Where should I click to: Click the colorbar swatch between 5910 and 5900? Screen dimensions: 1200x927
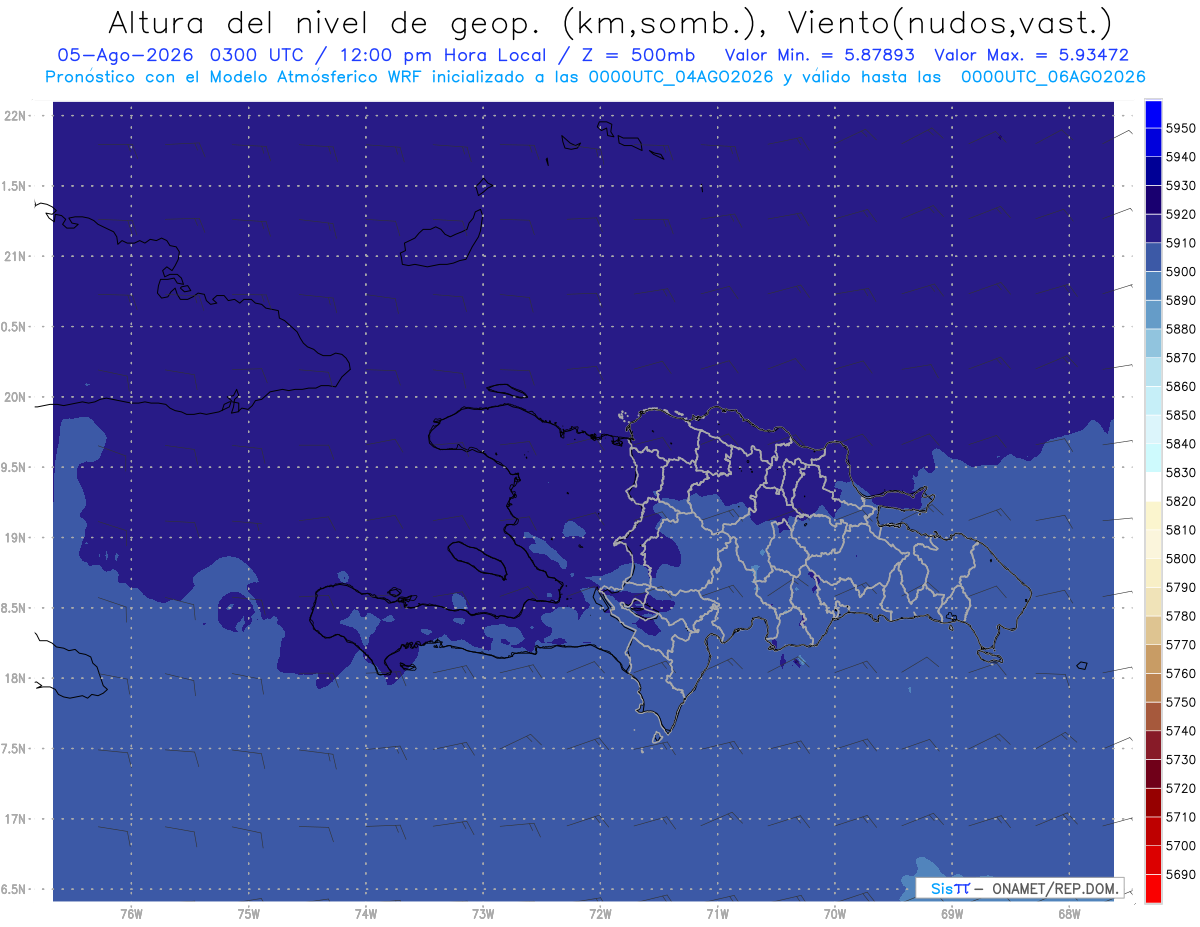coord(1153,257)
